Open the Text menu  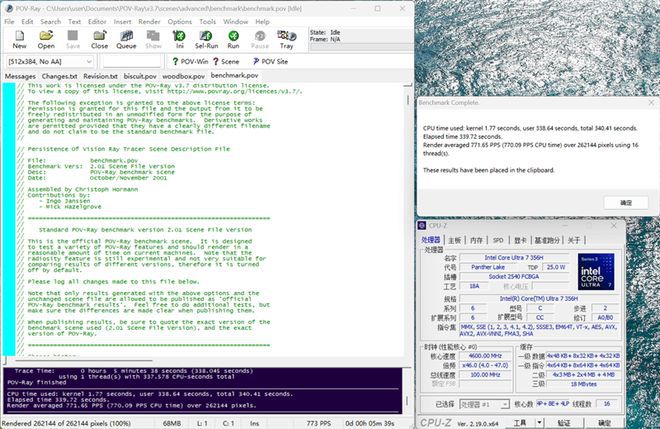[x=75, y=21]
